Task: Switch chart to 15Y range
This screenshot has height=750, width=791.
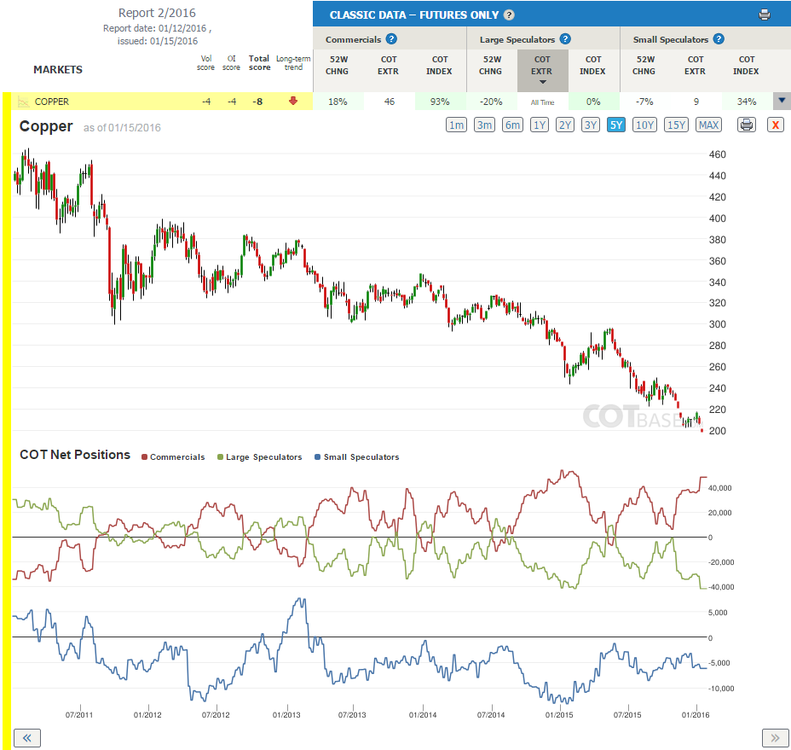Action: [676, 125]
